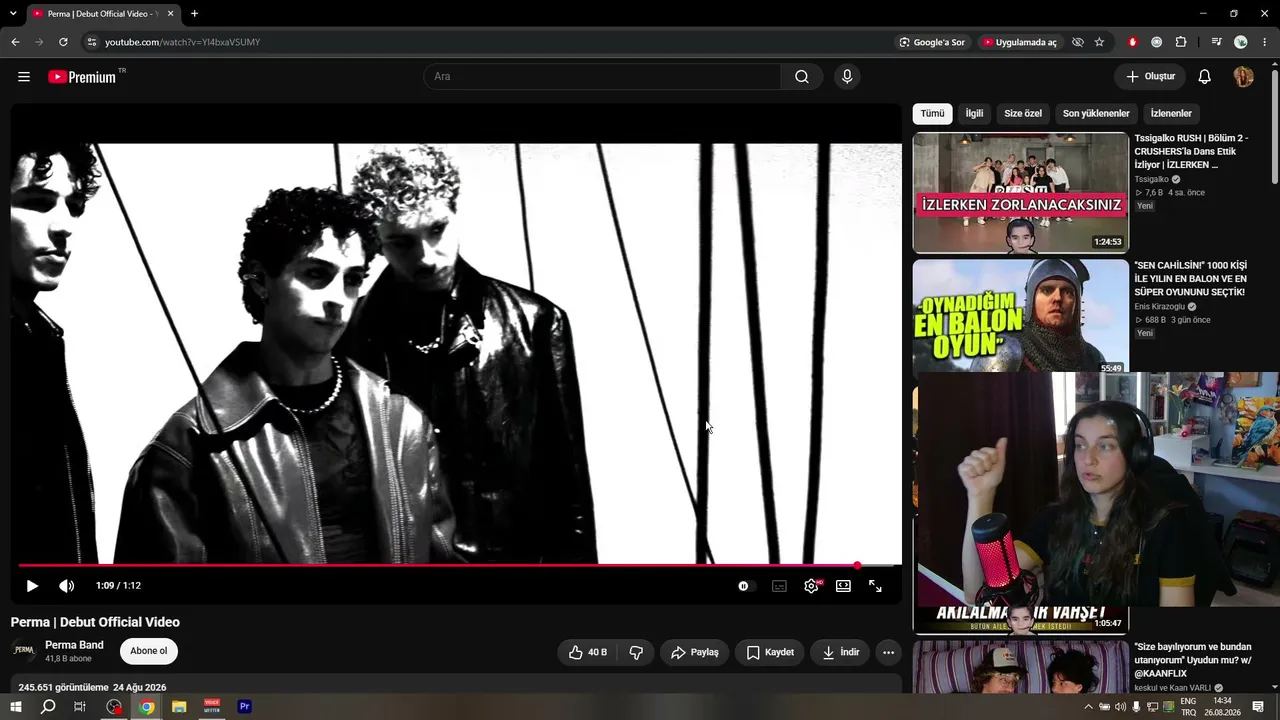Open YouTube notifications bell
The width and height of the screenshot is (1280, 720).
[1205, 77]
